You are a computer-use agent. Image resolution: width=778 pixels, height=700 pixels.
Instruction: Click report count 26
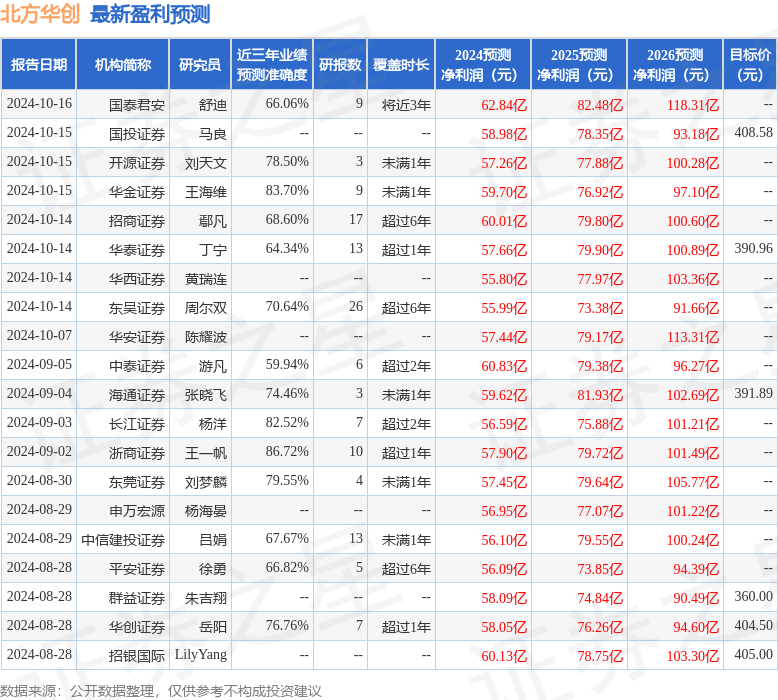point(356,307)
